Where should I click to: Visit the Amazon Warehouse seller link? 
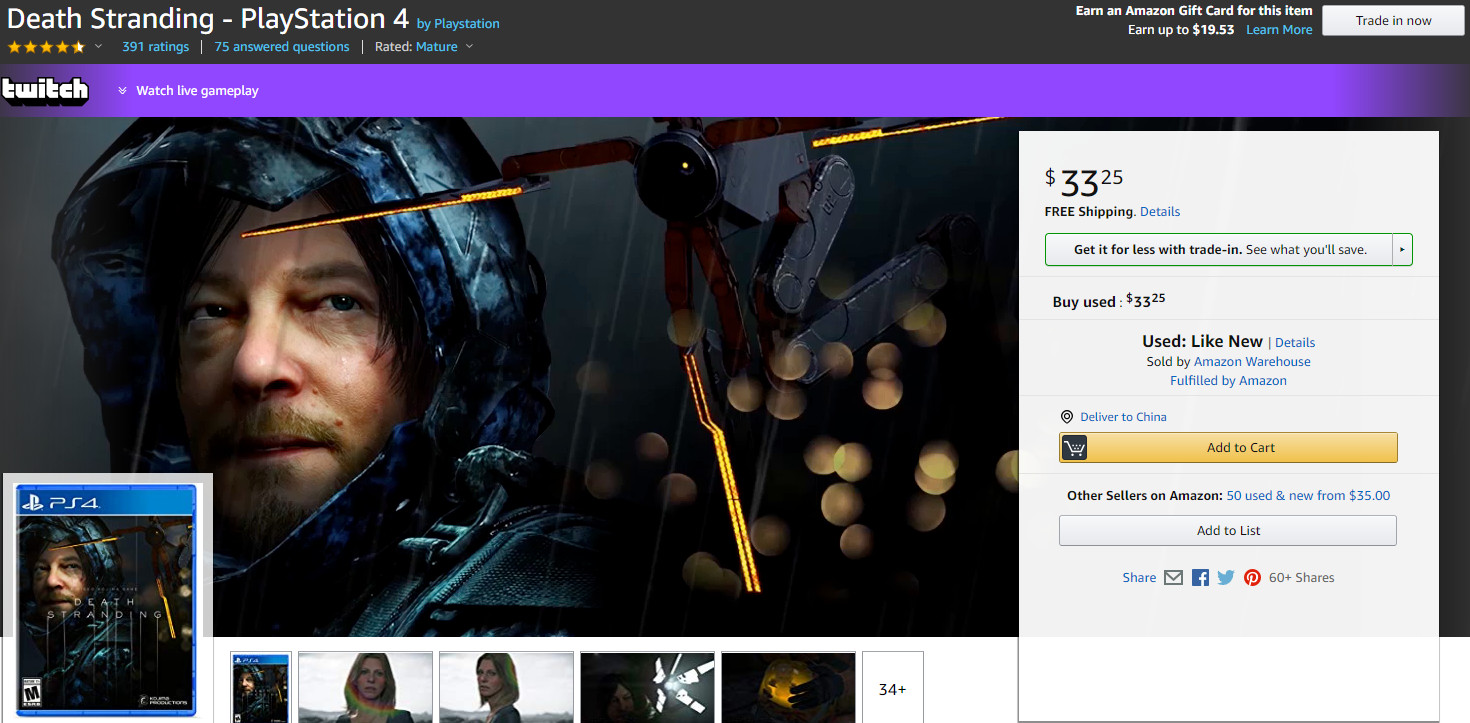click(x=1252, y=362)
